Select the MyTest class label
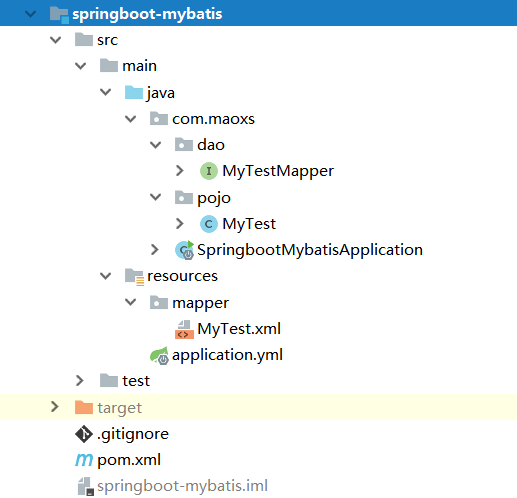The height and width of the screenshot is (498, 517). pyautogui.click(x=249, y=224)
